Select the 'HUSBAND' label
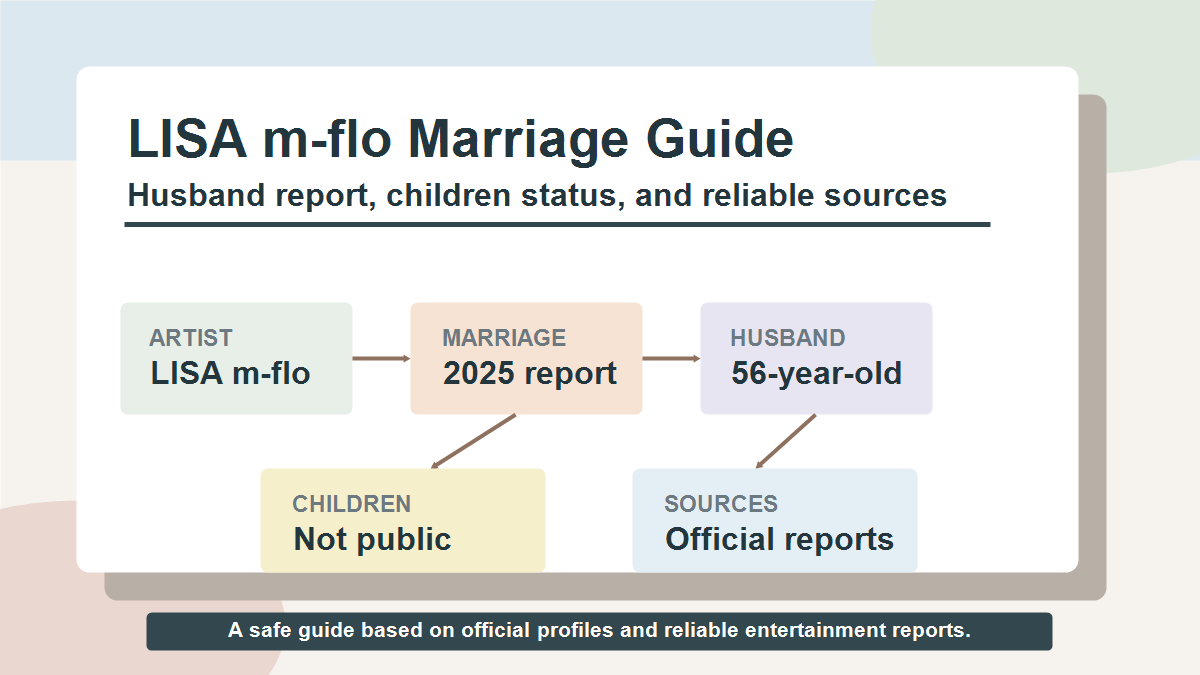 [x=788, y=338]
